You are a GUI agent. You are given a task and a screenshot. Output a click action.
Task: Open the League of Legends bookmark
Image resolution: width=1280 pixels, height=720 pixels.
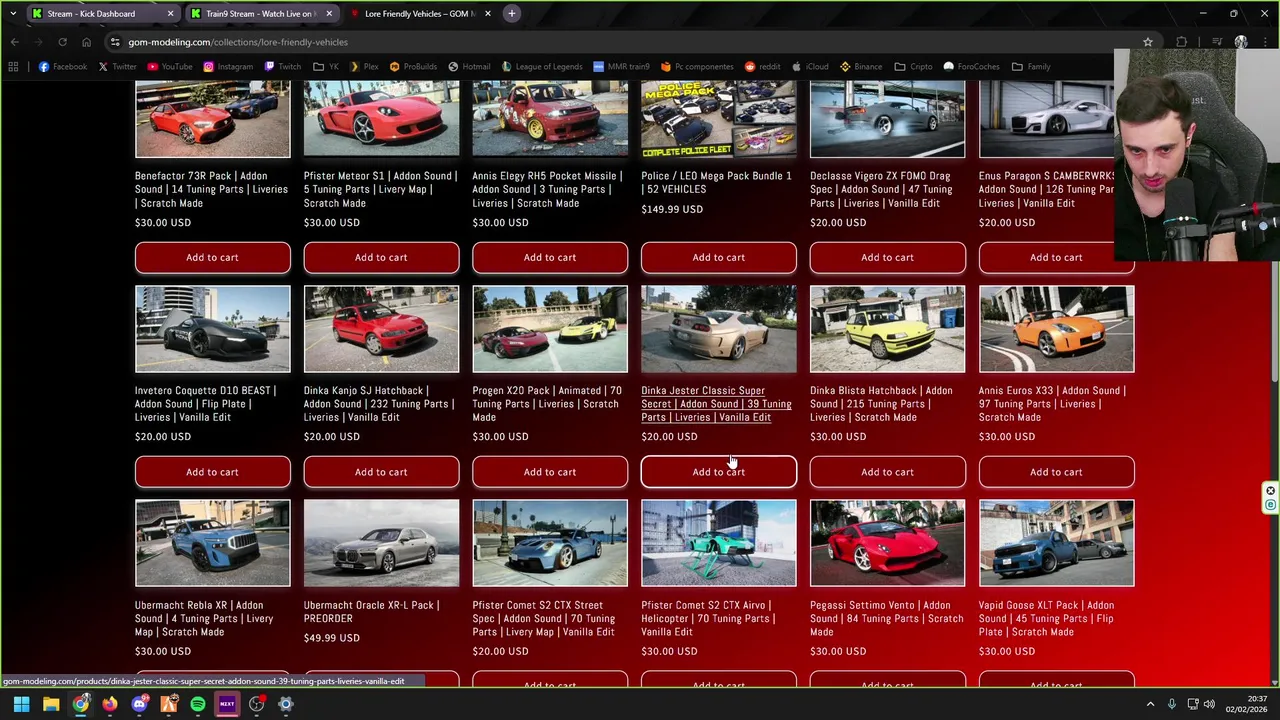tap(541, 67)
